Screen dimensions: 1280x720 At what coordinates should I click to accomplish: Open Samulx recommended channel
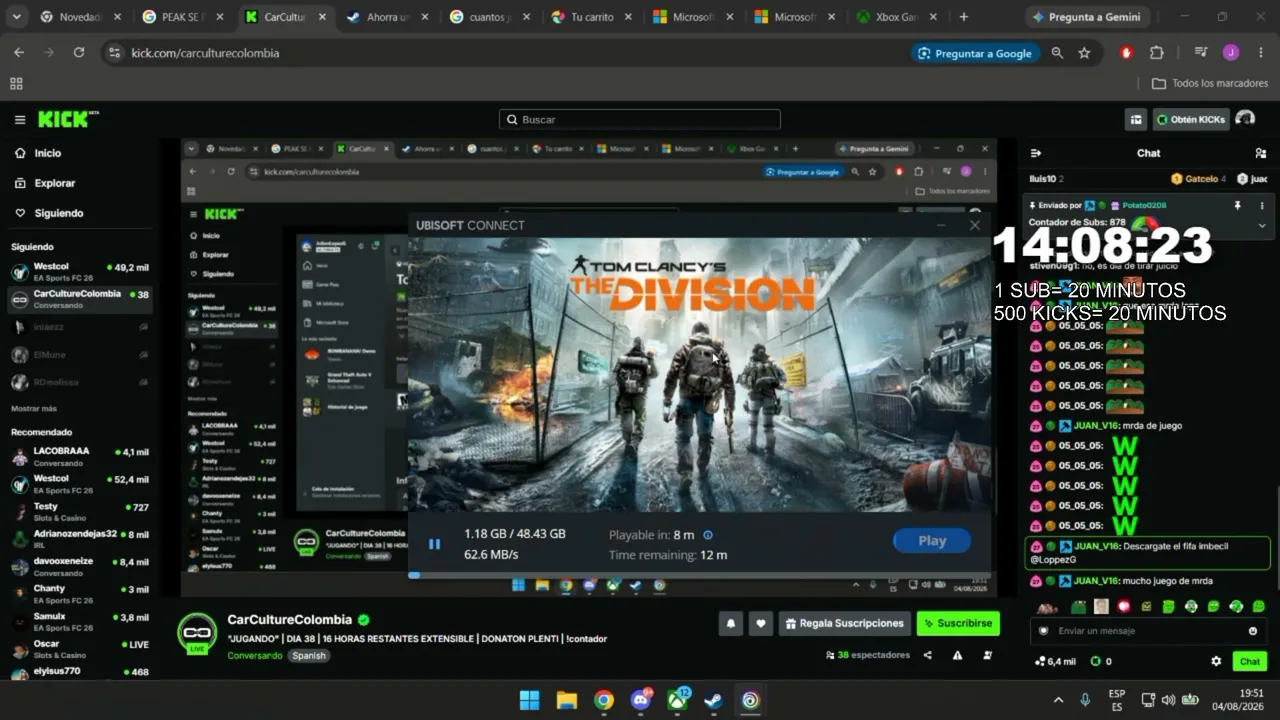(x=80, y=621)
